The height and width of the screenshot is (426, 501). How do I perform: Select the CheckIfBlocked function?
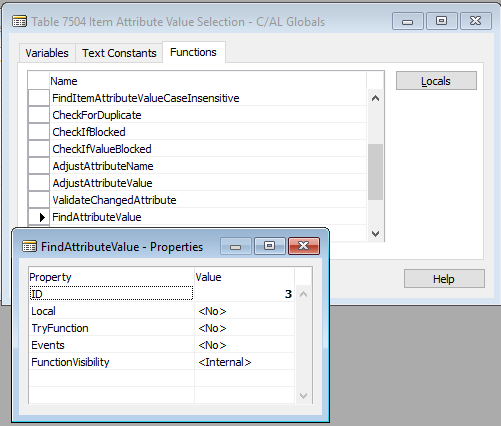point(208,132)
